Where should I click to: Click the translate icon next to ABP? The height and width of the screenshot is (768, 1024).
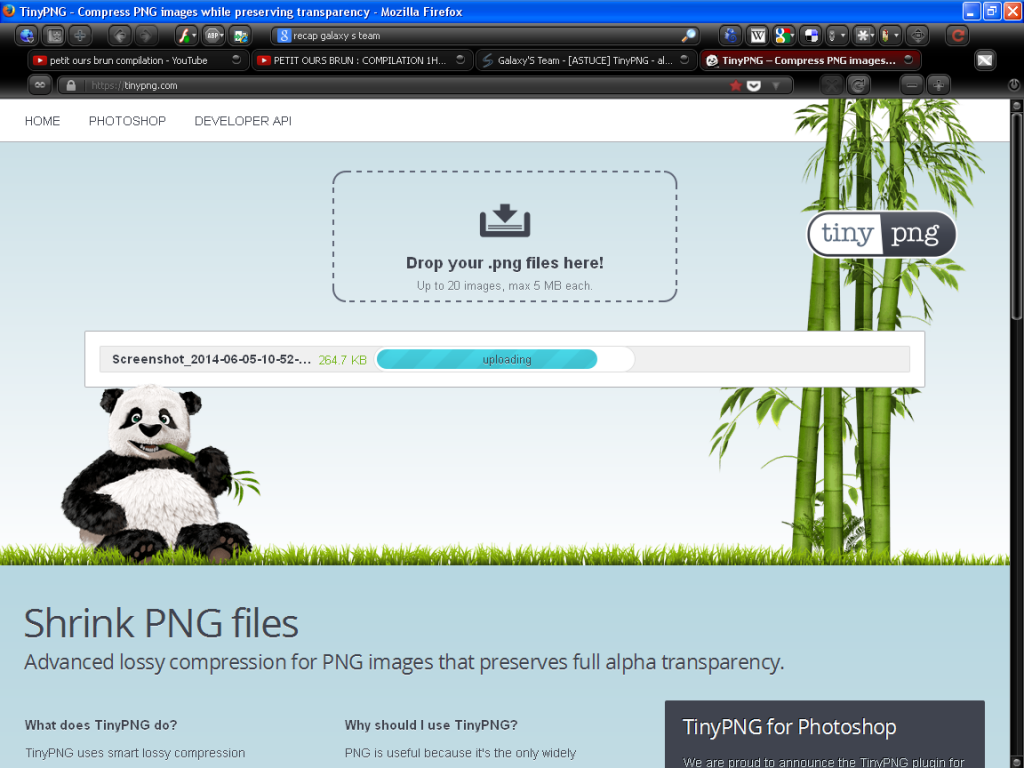pos(240,35)
